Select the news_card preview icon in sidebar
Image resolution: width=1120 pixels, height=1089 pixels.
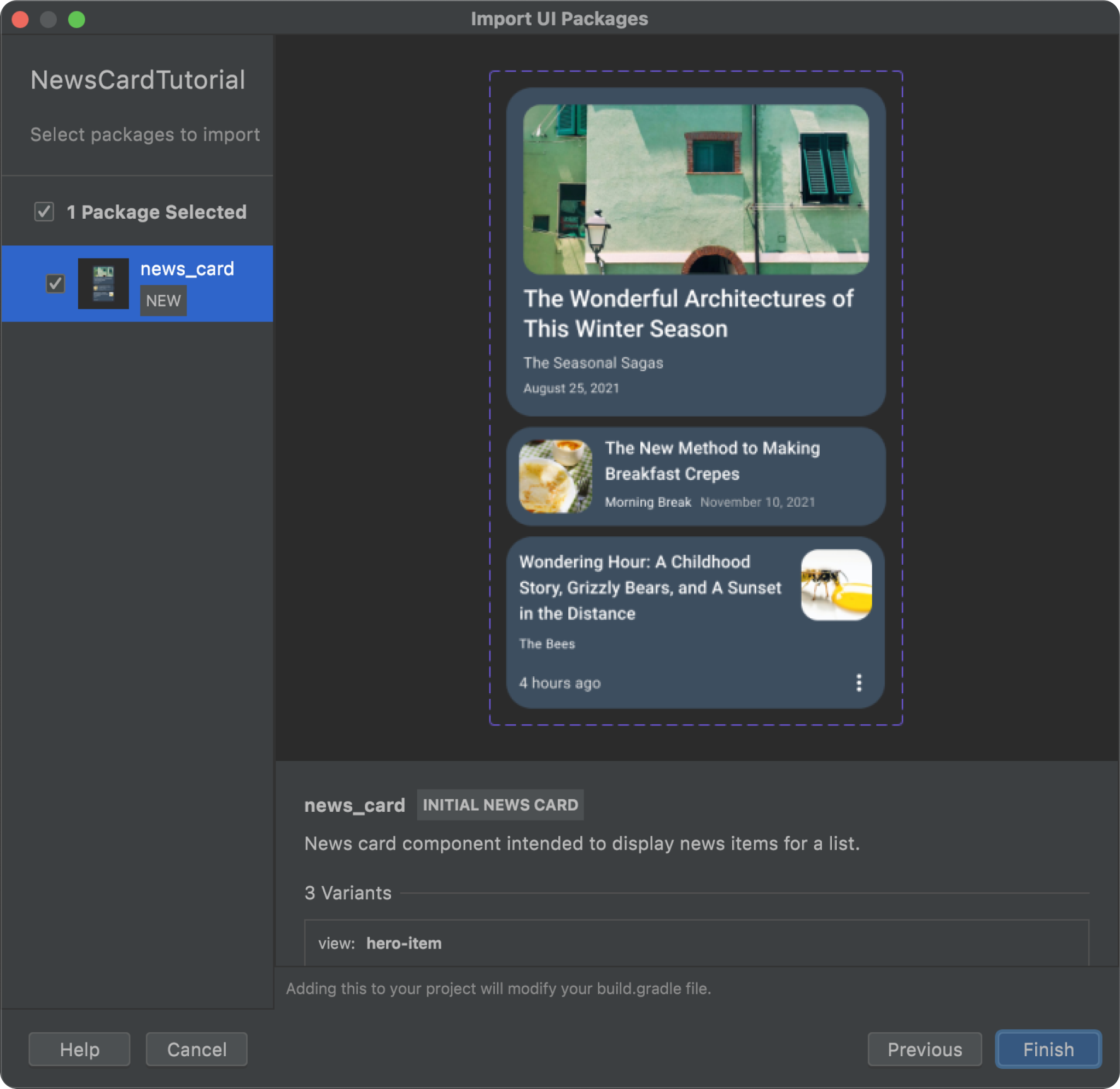104,283
